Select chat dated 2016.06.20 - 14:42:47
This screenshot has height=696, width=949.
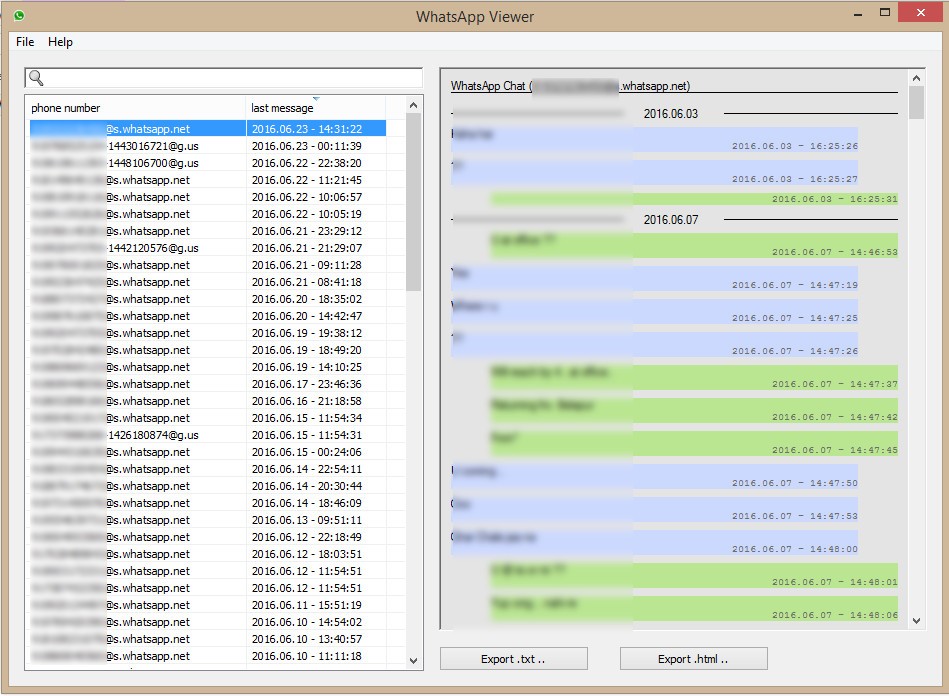[x=208, y=315]
